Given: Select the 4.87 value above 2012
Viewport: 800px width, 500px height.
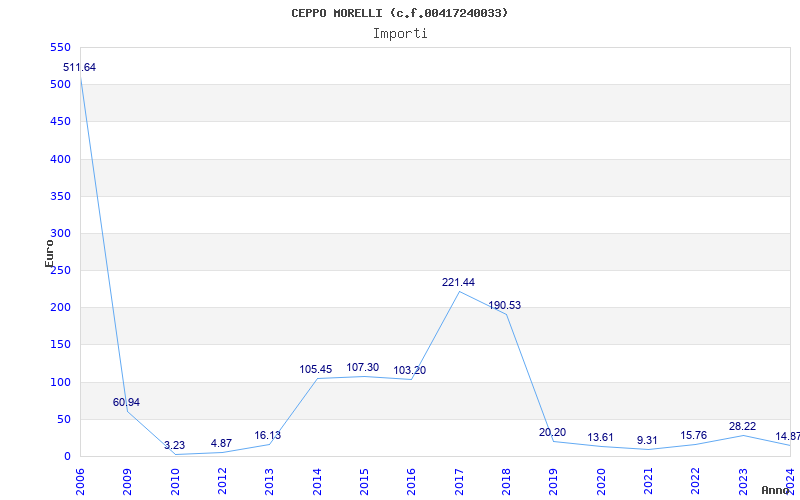Looking at the screenshot, I should click(221, 443).
